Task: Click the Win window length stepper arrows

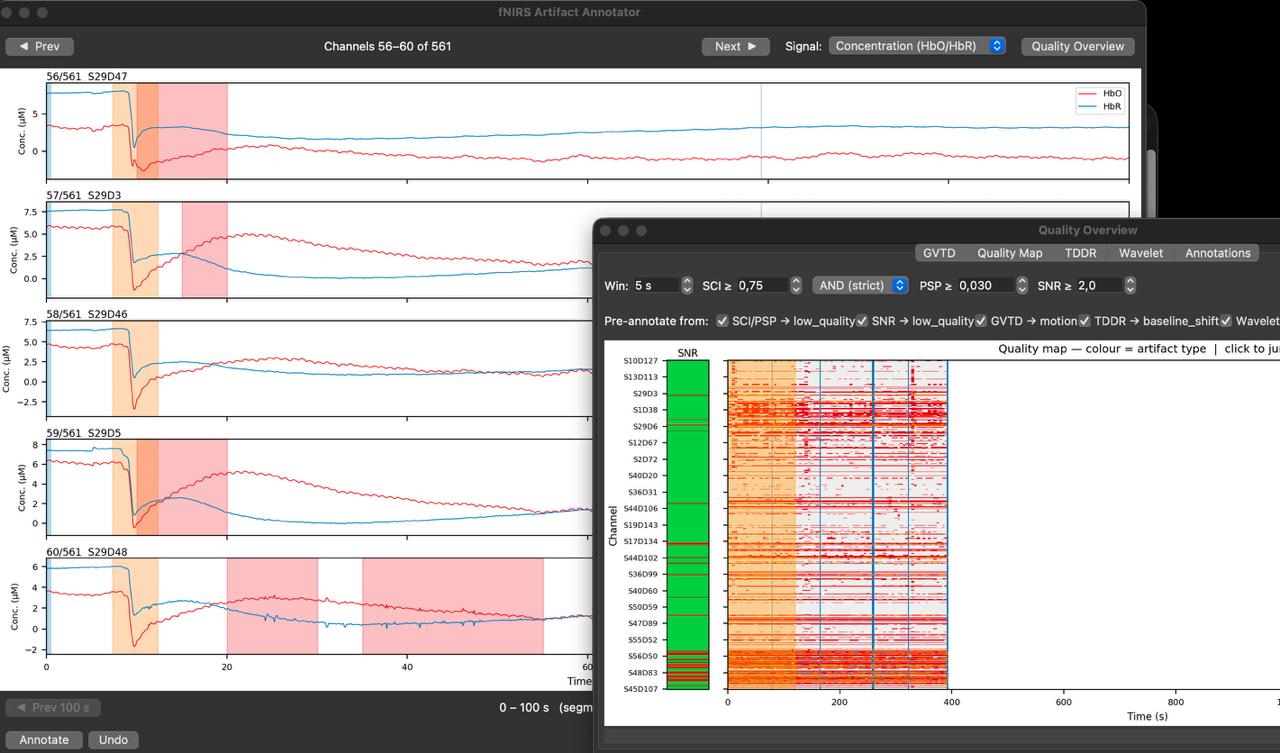Action: point(687,285)
